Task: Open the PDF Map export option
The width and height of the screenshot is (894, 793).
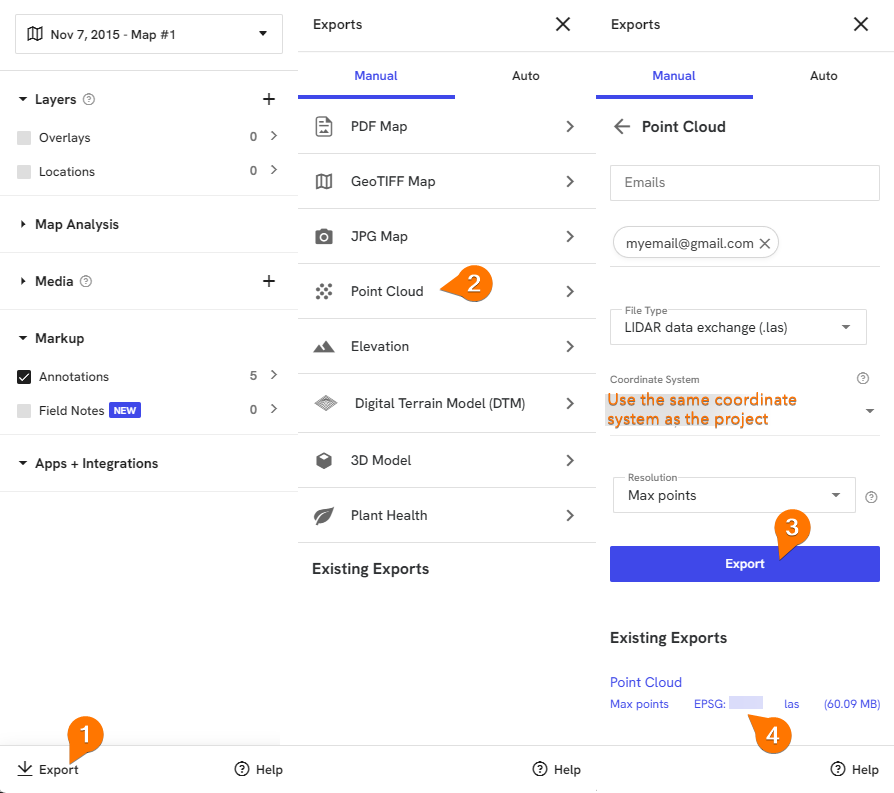Action: point(446,127)
